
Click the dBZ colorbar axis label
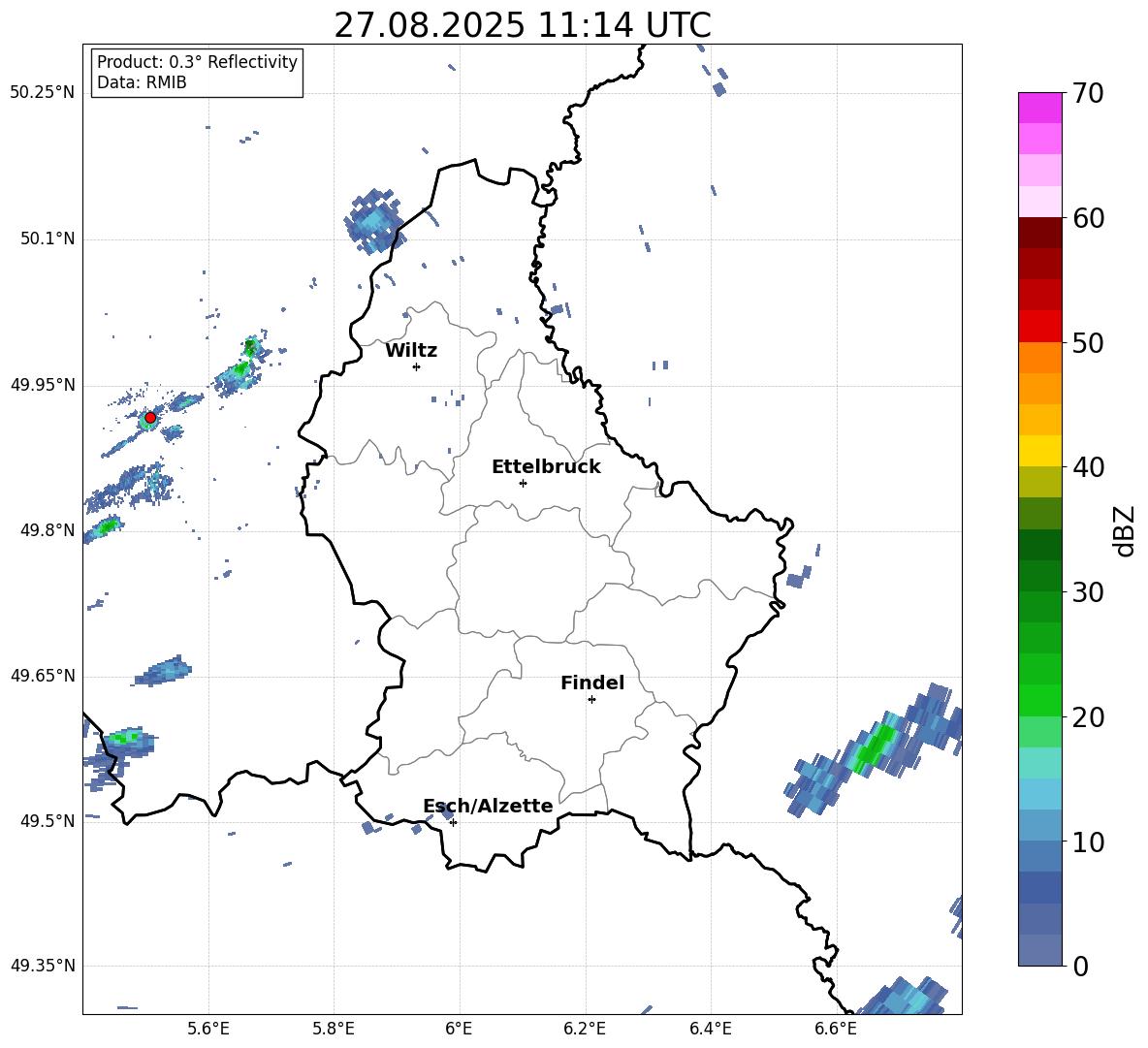click(x=1124, y=530)
